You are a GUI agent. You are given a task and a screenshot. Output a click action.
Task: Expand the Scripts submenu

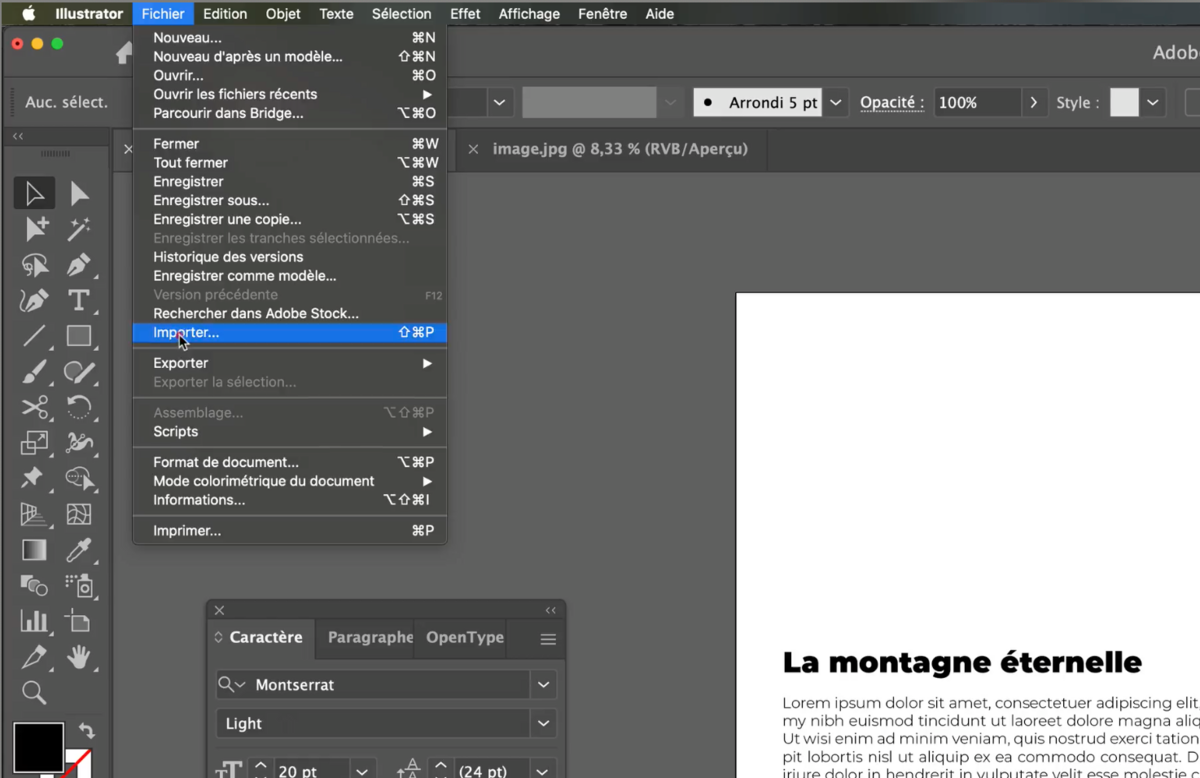pyautogui.click(x=290, y=432)
